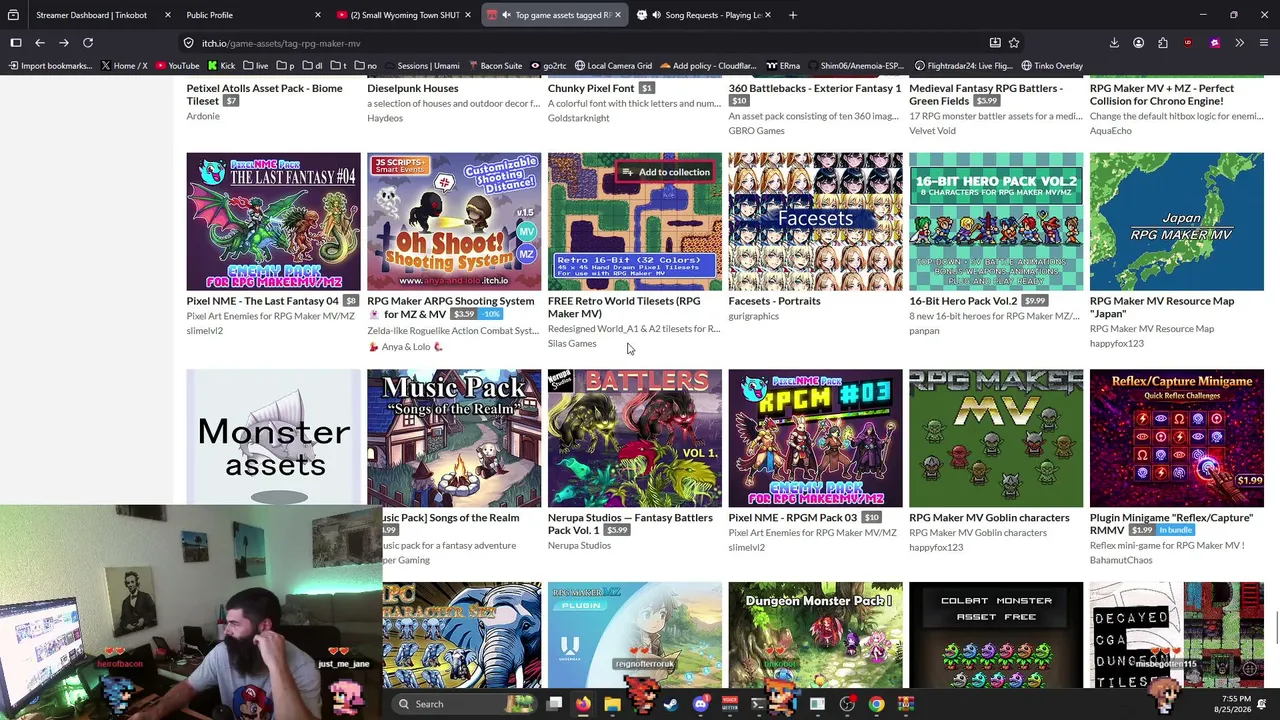
Task: Open File Explorer from the taskbar
Action: click(612, 704)
